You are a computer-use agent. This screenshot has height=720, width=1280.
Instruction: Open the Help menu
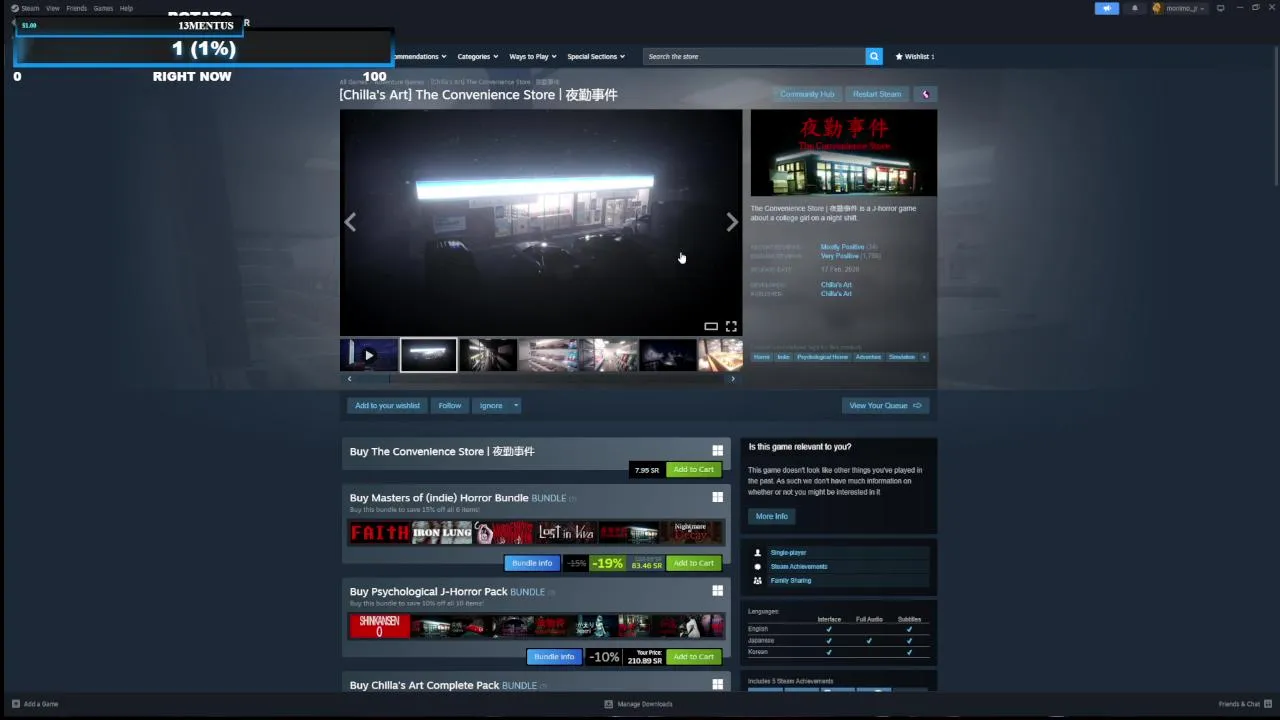pos(126,8)
